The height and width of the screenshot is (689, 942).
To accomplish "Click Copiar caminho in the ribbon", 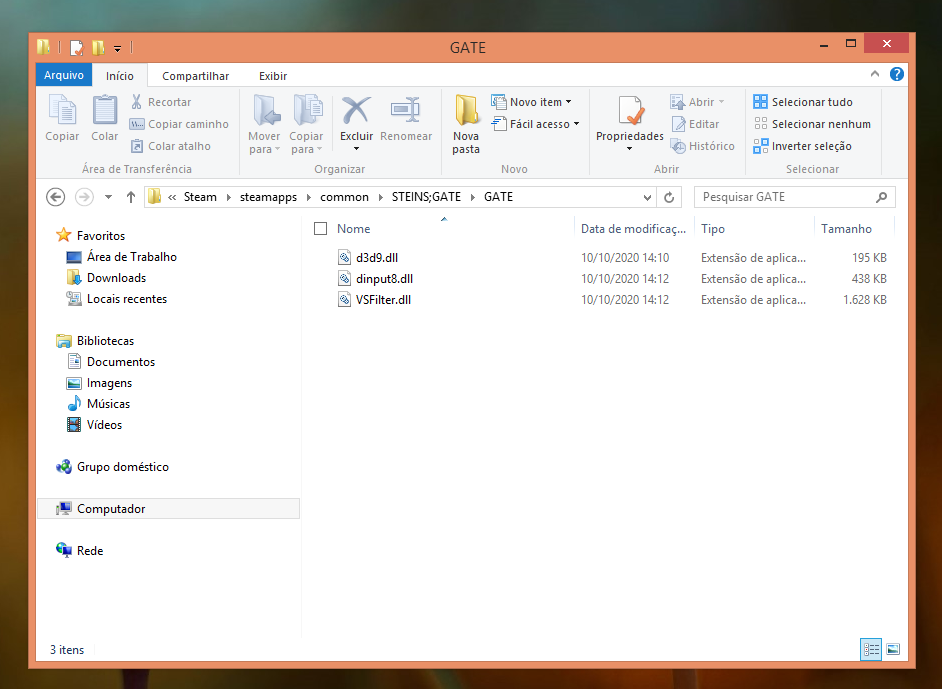I will point(179,124).
